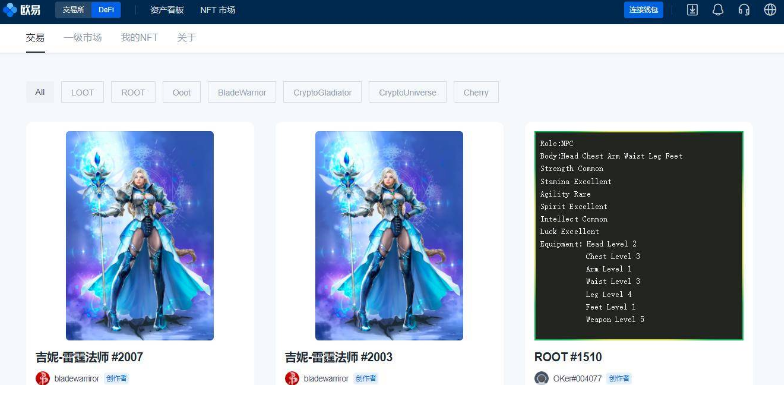Select the 关于 tab

click(186, 38)
